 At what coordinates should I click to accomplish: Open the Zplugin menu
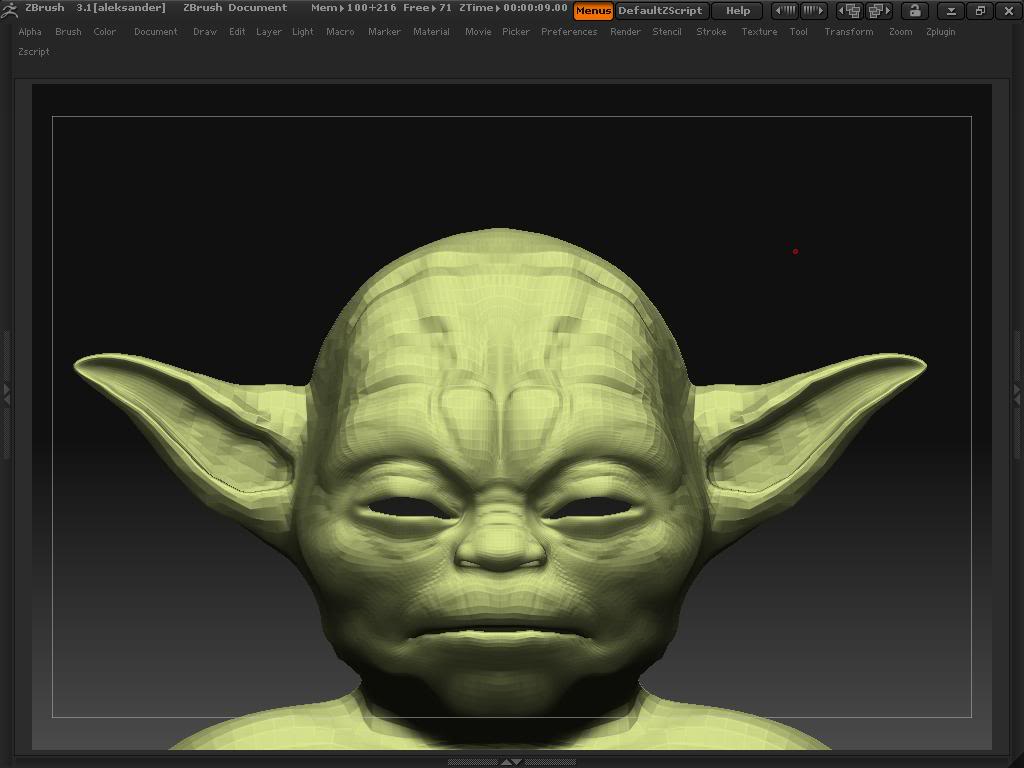point(940,31)
